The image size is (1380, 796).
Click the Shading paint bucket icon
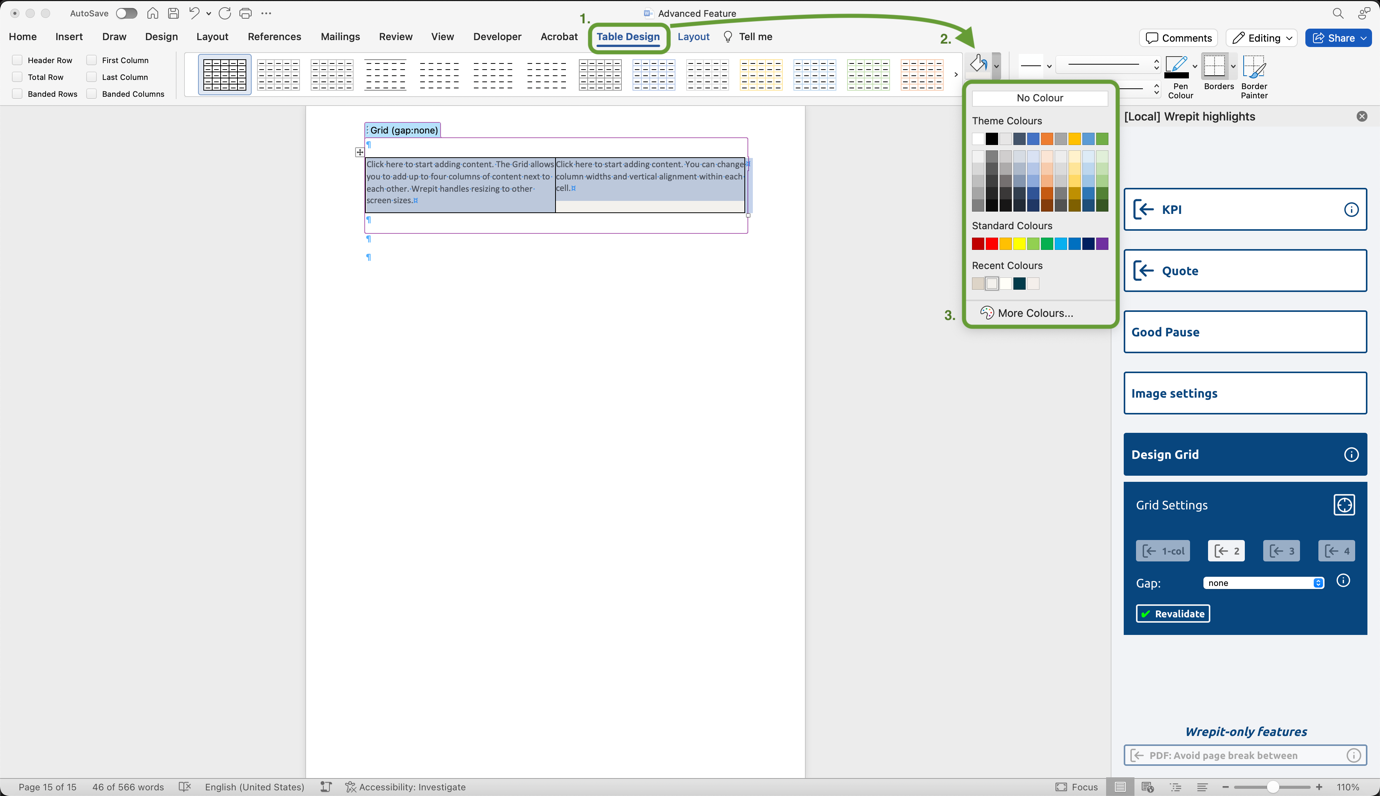click(x=979, y=65)
